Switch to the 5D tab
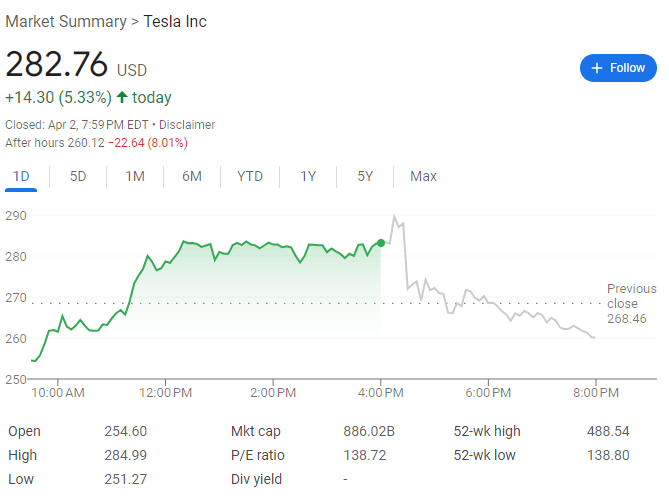The width and height of the screenshot is (669, 502). pos(78,176)
